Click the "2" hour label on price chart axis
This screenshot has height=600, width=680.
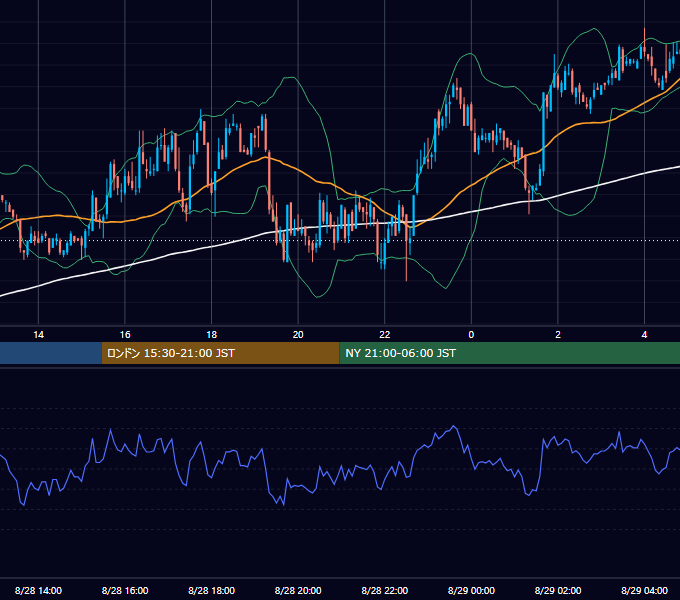pos(558,335)
